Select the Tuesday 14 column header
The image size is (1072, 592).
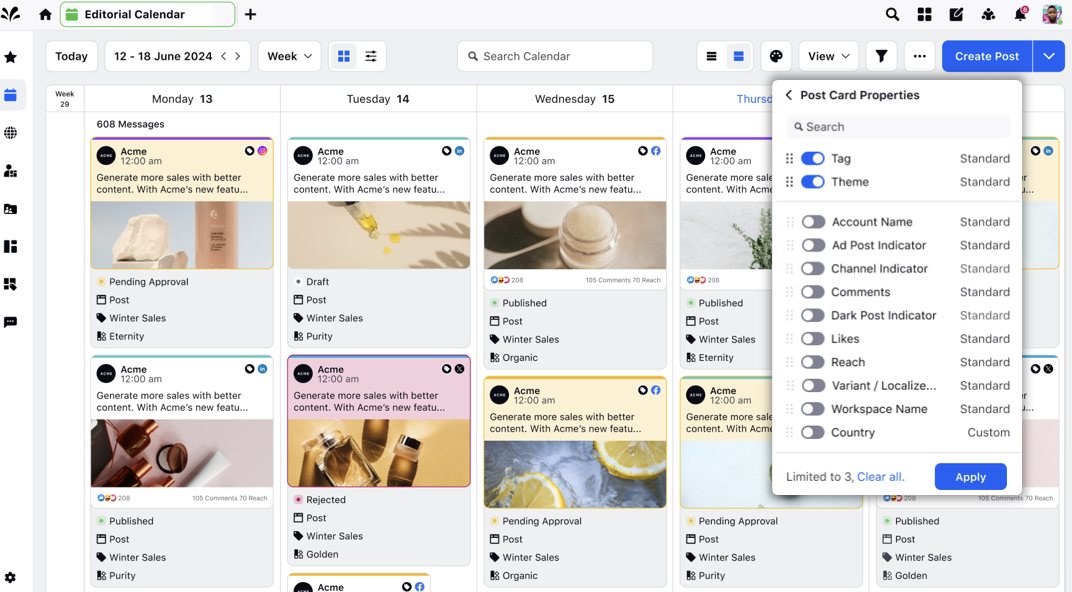click(377, 99)
